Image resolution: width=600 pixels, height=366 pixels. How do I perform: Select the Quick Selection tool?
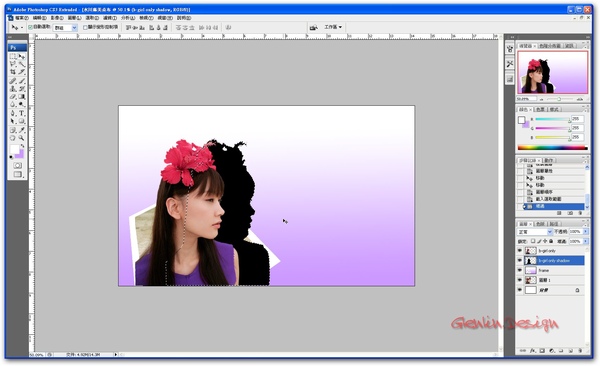tap(22, 64)
